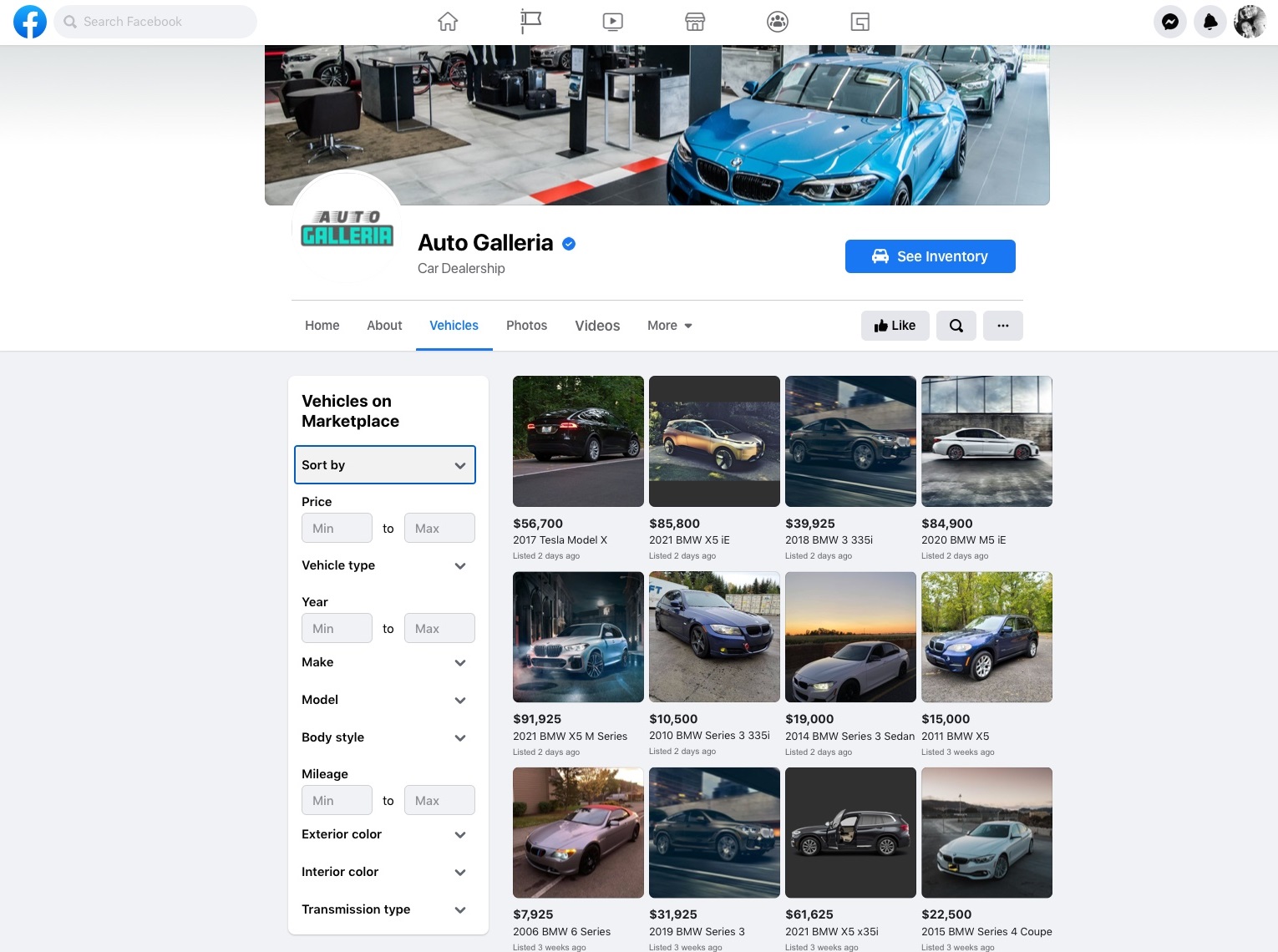This screenshot has height=952, width=1278.
Task: Open the Groups icon in top bar
Action: point(778,22)
